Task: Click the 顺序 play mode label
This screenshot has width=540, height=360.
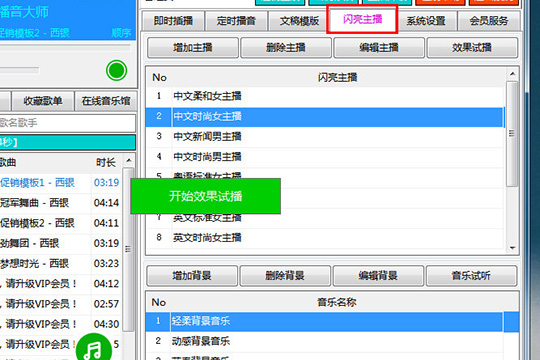Action: coord(121,33)
